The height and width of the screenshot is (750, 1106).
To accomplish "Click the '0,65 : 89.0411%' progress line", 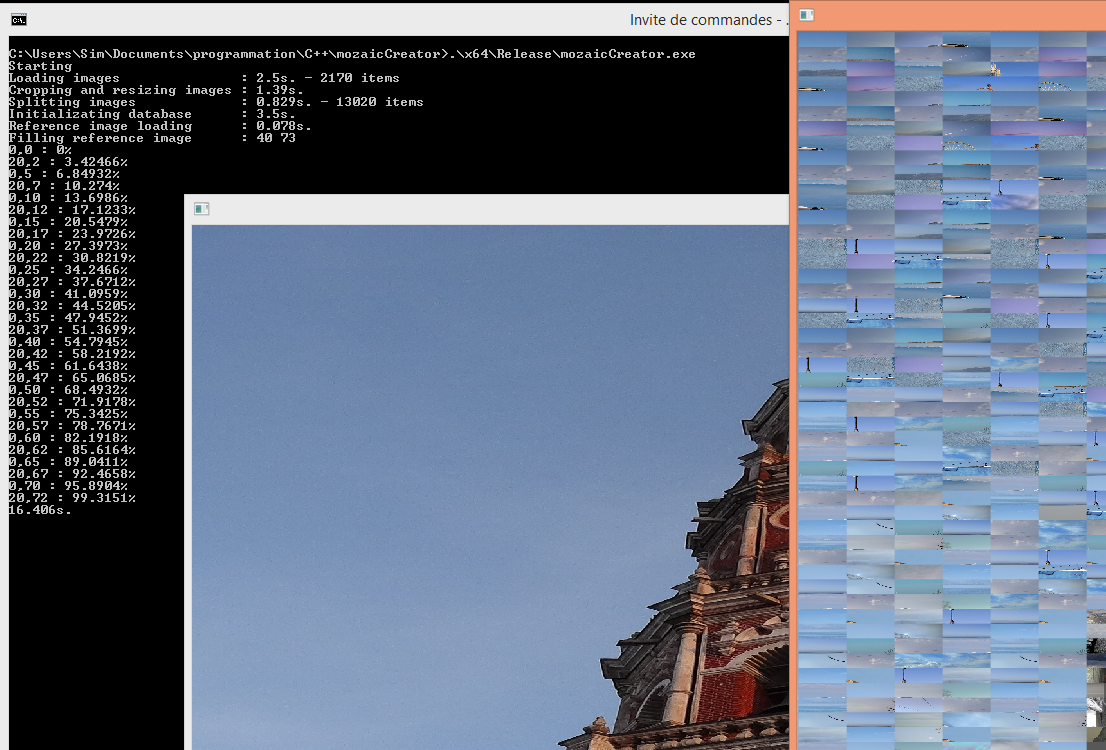I will [x=68, y=462].
